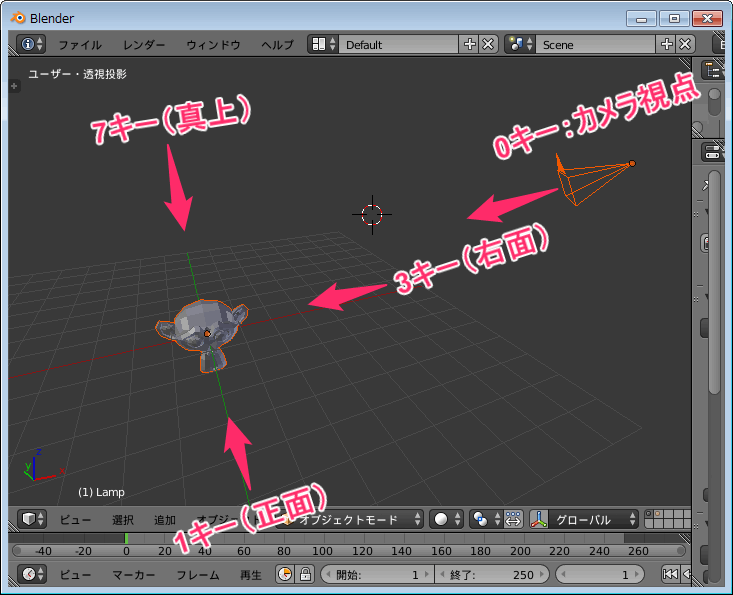
Task: Delete the Default screen layout with X
Action: [x=488, y=44]
